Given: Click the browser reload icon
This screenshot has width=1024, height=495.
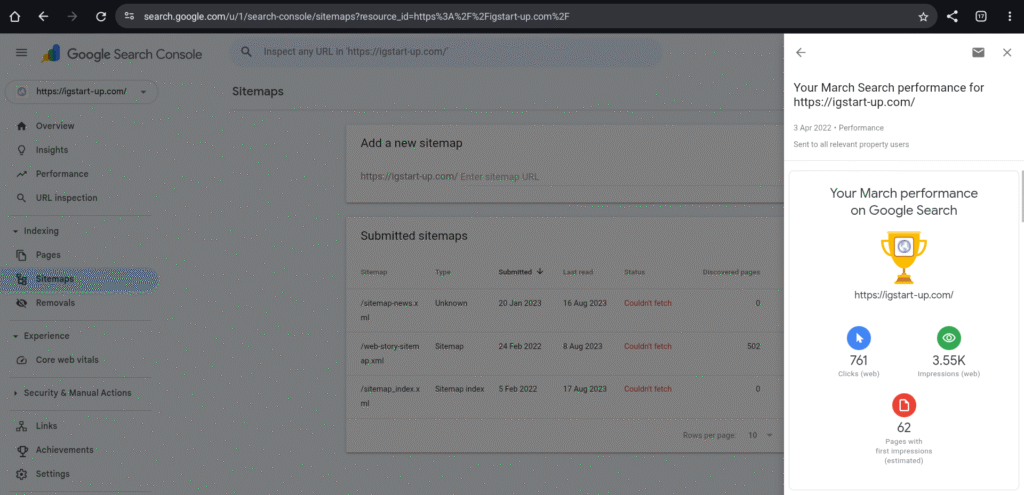Looking at the screenshot, I should point(101,16).
